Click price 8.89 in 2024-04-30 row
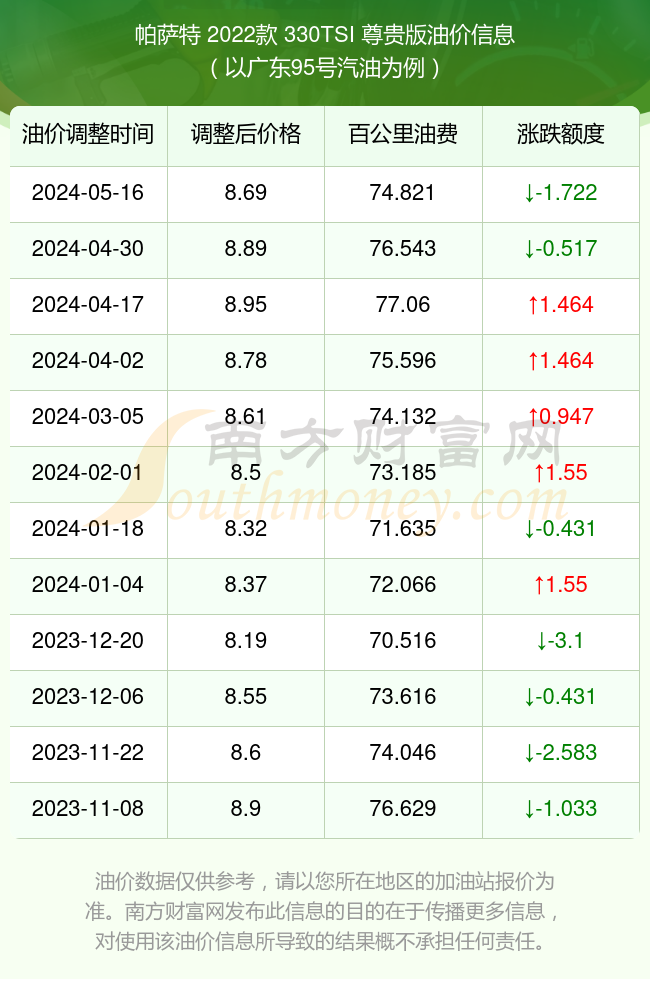Viewport: 650px width, 1000px height. point(246,249)
